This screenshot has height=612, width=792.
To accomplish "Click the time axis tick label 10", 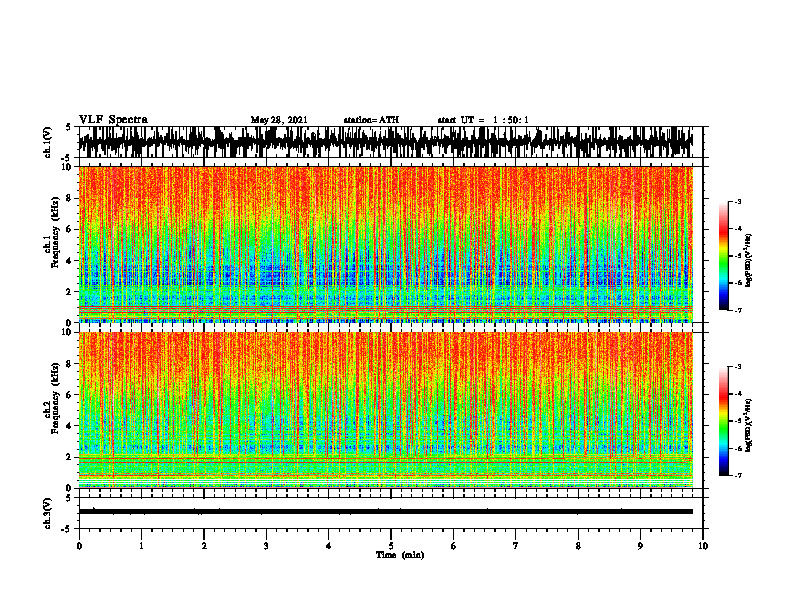I will click(703, 546).
